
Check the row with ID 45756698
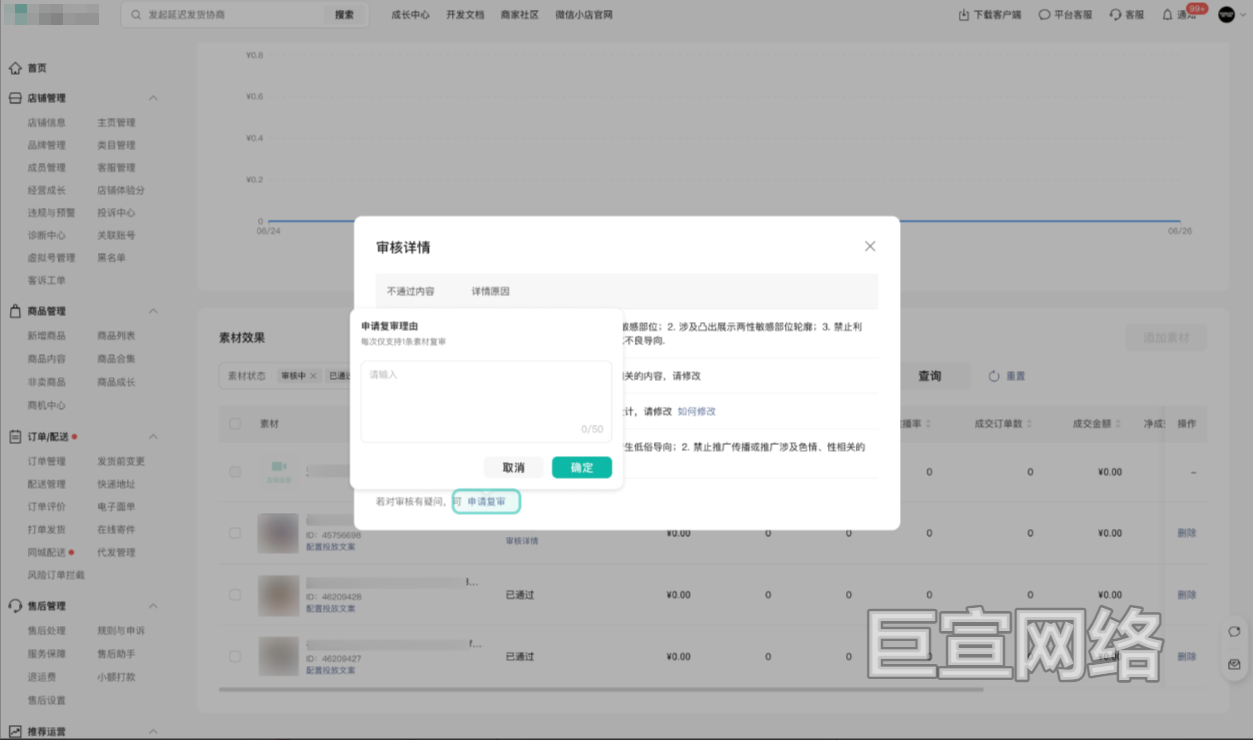tap(235, 533)
